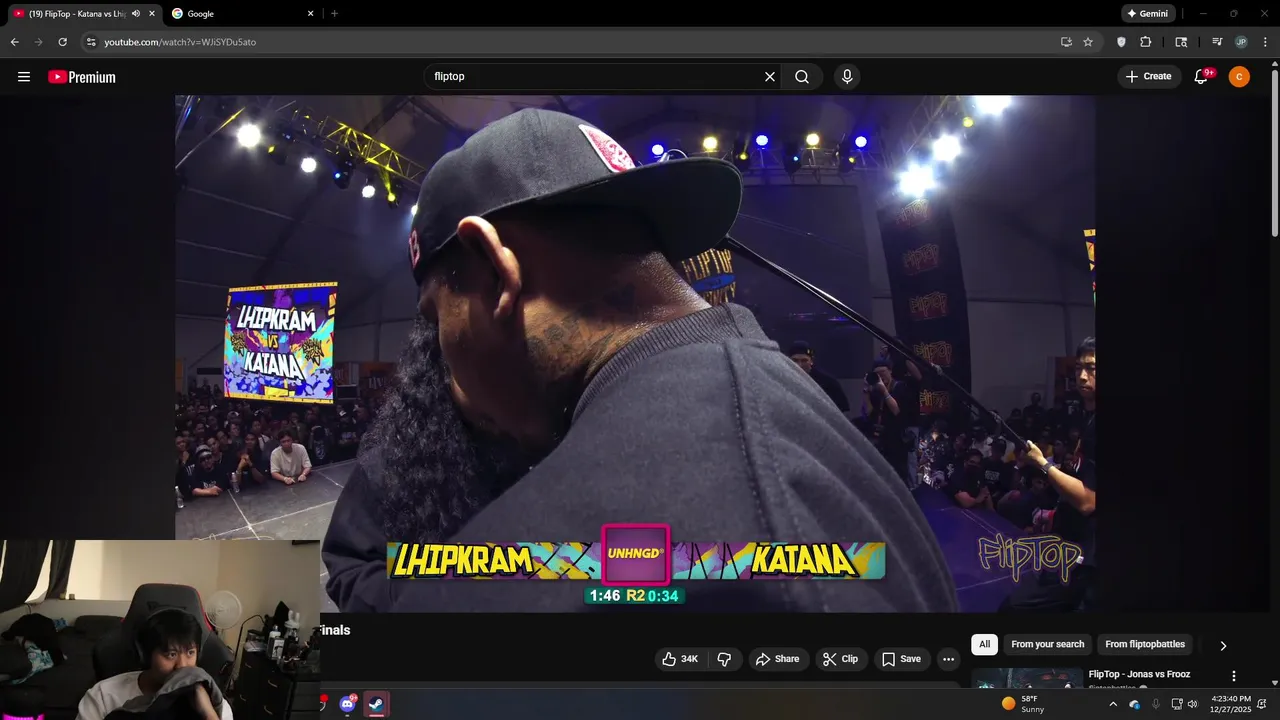Viewport: 1280px width, 720px height.
Task: Open the tab search side panel icon
Action: pyautogui.click(x=1181, y=42)
